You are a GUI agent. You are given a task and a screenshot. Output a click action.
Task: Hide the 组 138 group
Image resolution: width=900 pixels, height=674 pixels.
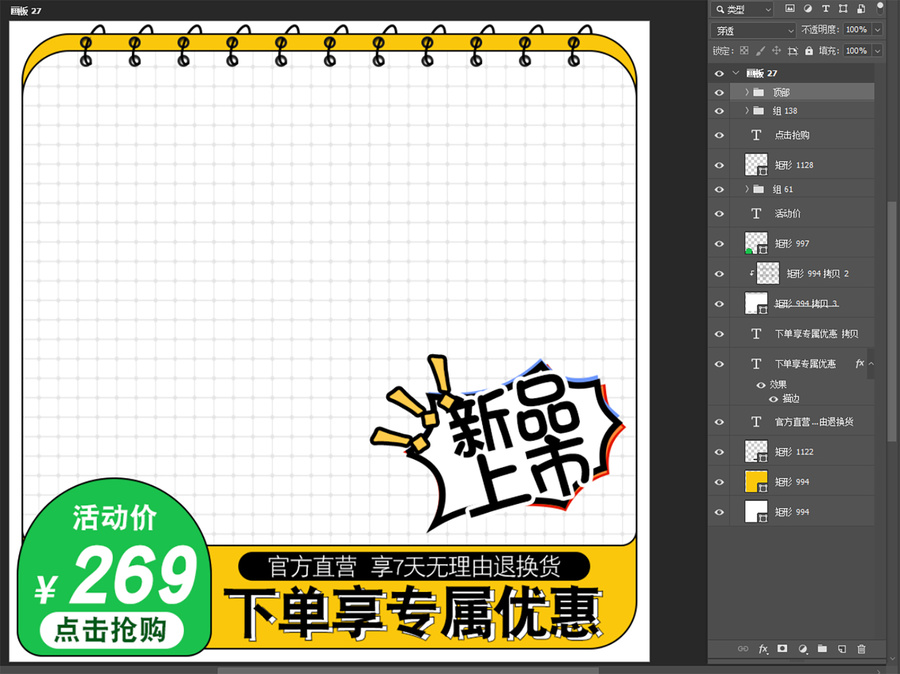click(719, 111)
